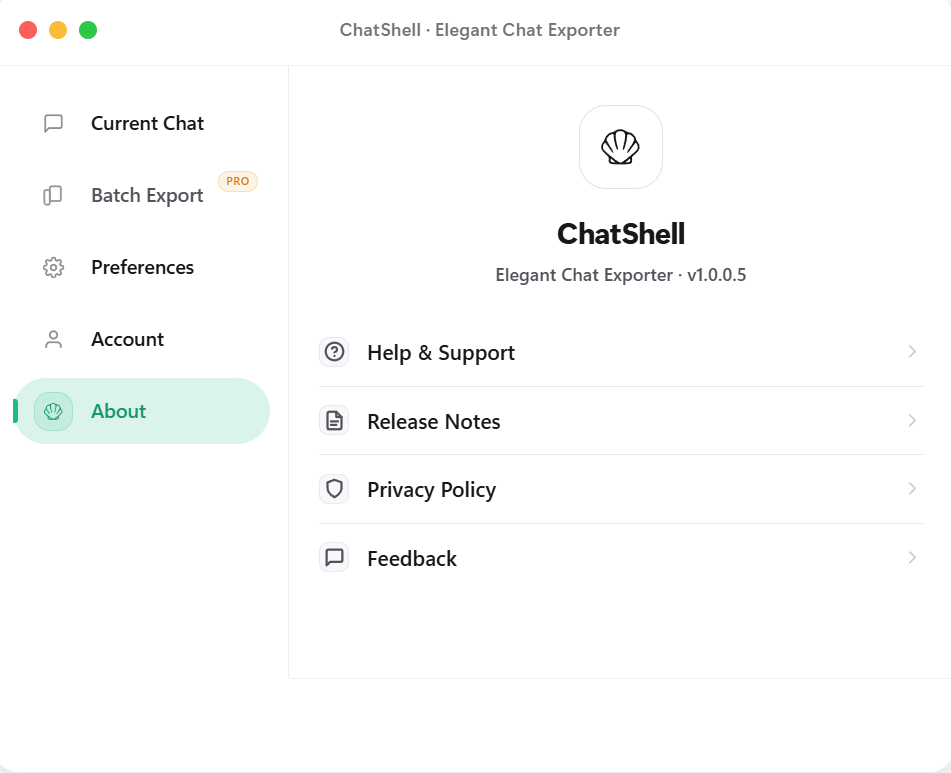951x773 pixels.
Task: Expand the Help & Support row chevron
Action: [911, 352]
